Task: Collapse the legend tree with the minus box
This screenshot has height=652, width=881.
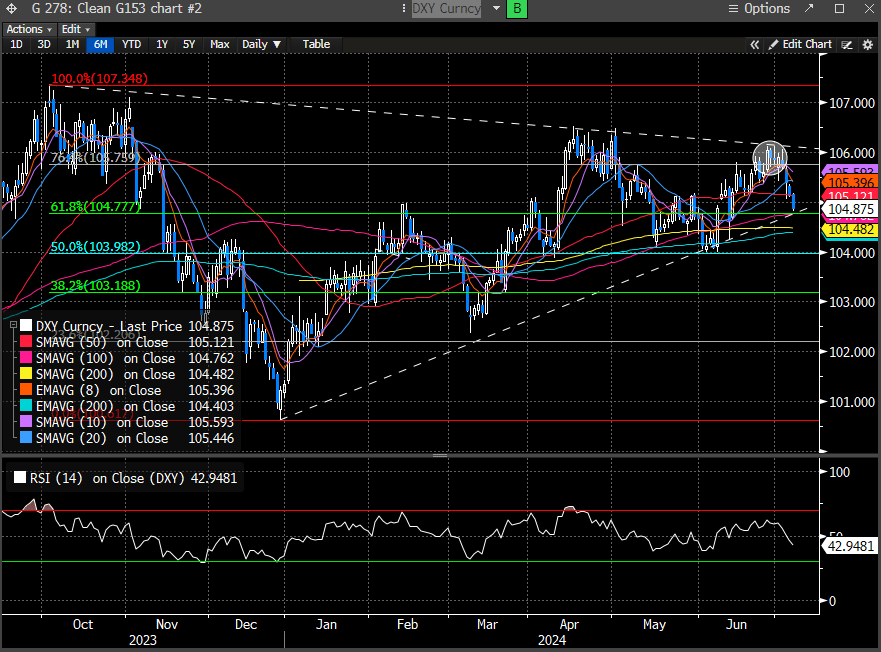Action: tap(13, 325)
